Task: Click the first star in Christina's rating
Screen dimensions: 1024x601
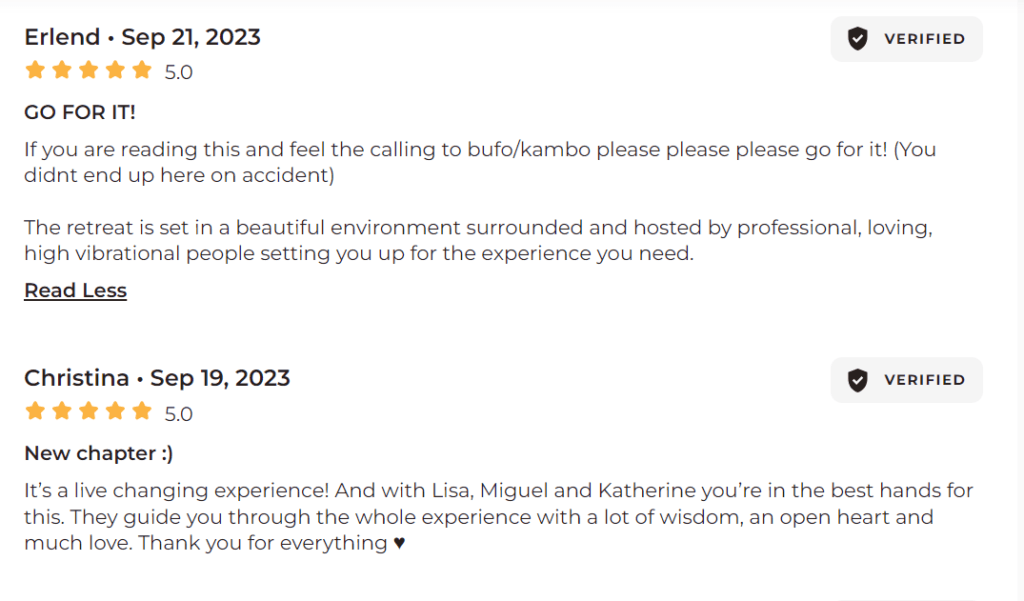Action: tap(35, 412)
